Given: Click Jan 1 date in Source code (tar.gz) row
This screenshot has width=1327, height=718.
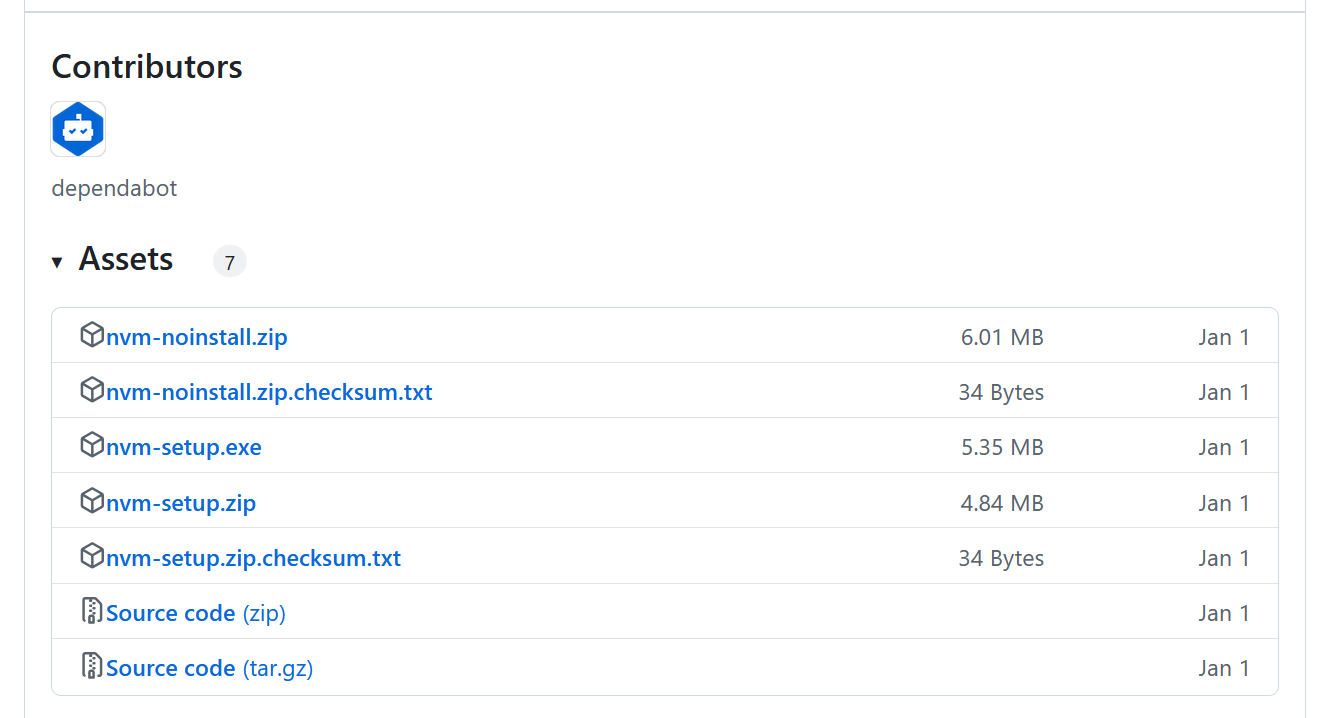Looking at the screenshot, I should click(1224, 668).
